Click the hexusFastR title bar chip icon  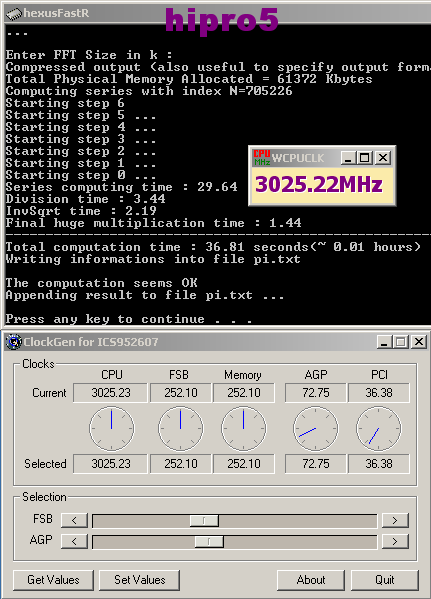click(13, 13)
